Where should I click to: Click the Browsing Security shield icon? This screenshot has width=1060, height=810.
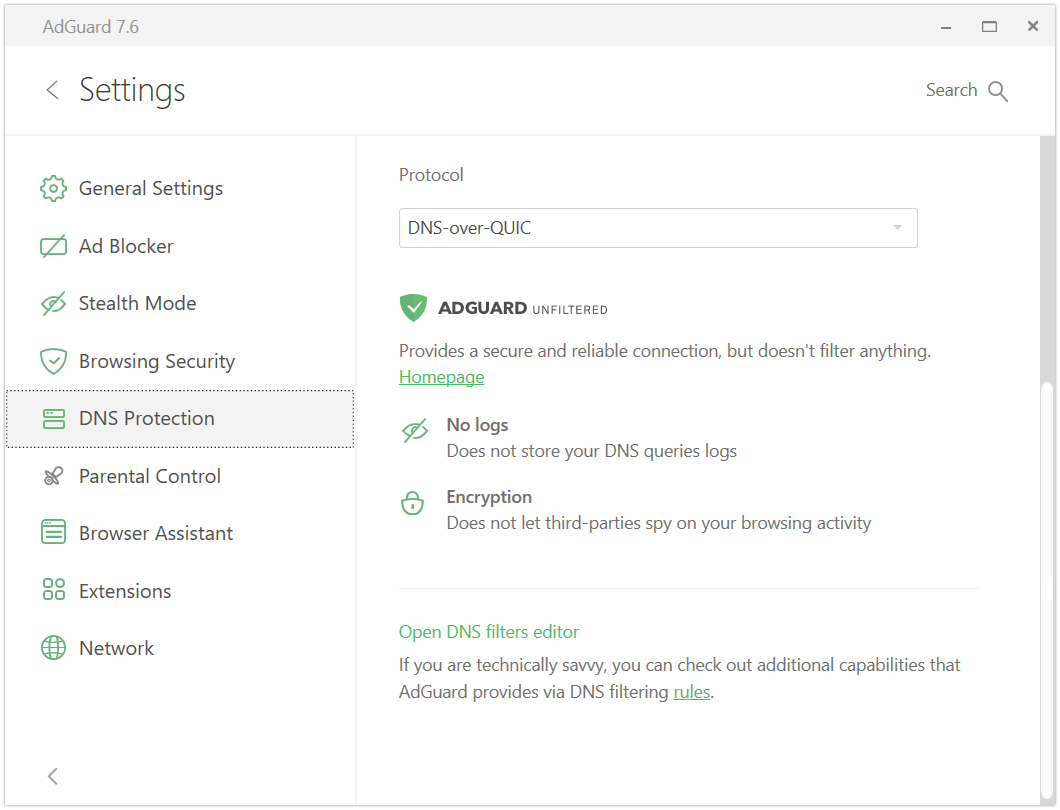53,362
